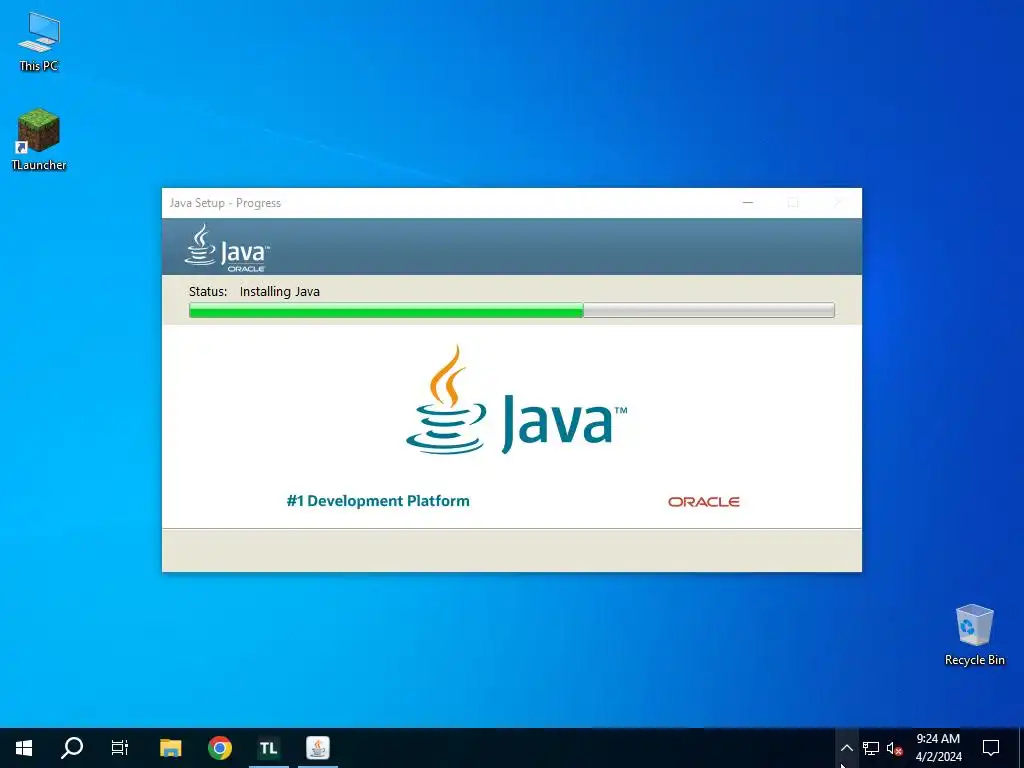This screenshot has width=1024, height=768.
Task: Click the red ORACLE logo text
Action: [704, 502]
